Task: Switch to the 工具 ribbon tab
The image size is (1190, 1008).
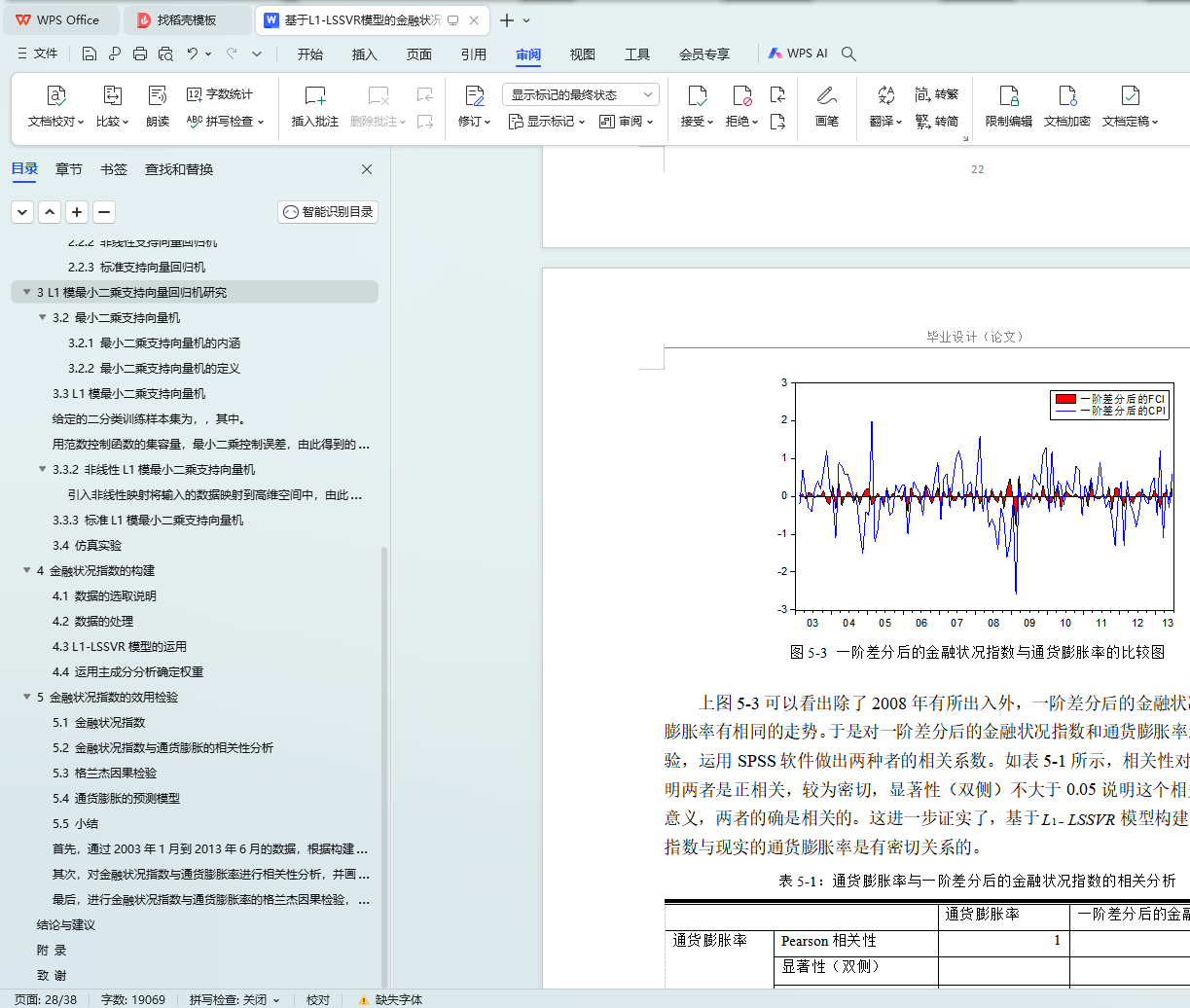Action: (x=637, y=54)
